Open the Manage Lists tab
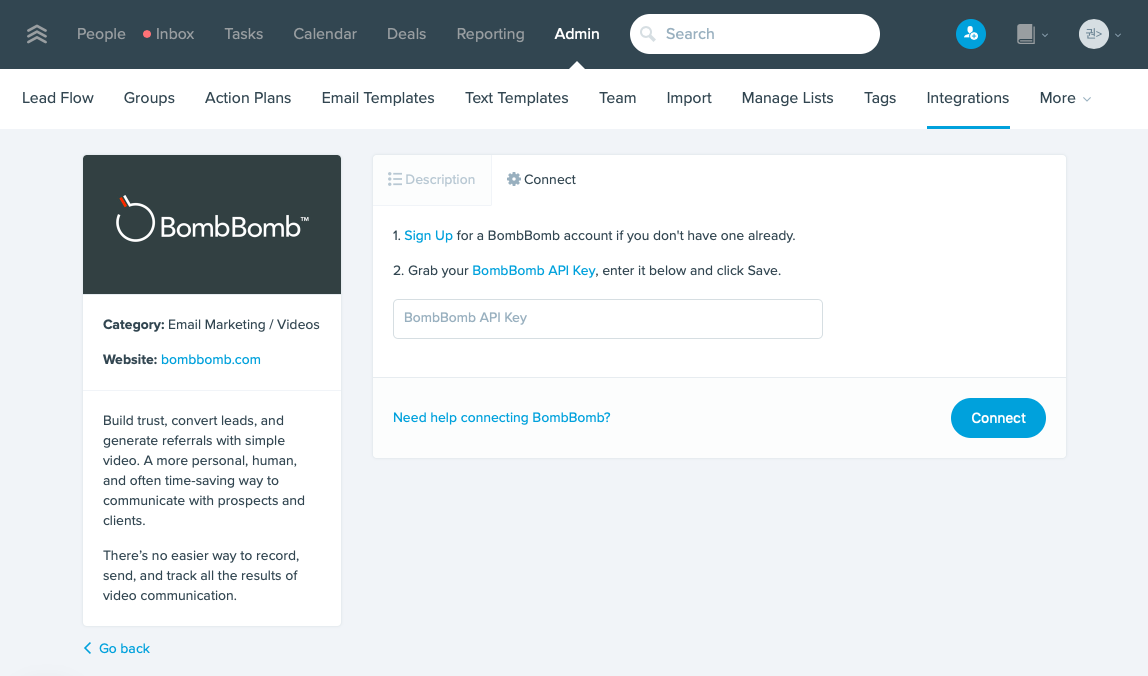 pyautogui.click(x=788, y=98)
